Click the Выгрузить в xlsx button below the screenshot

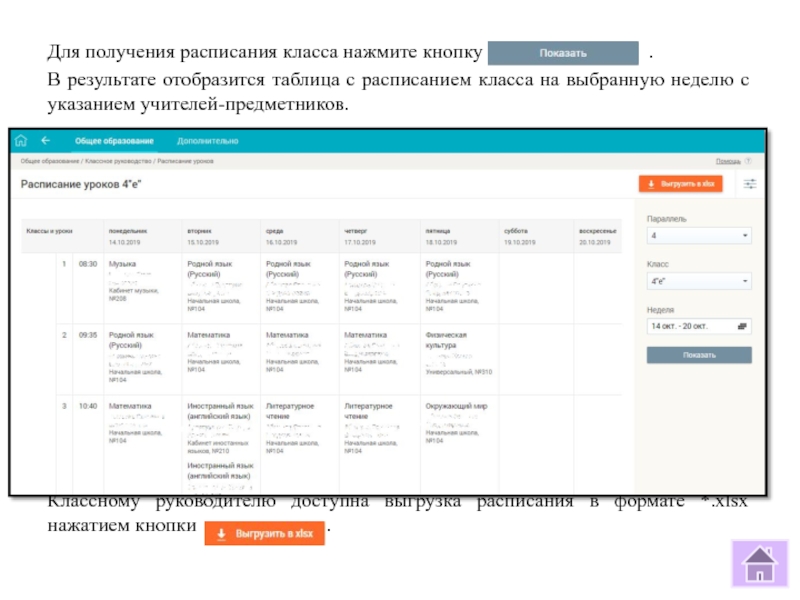click(264, 533)
